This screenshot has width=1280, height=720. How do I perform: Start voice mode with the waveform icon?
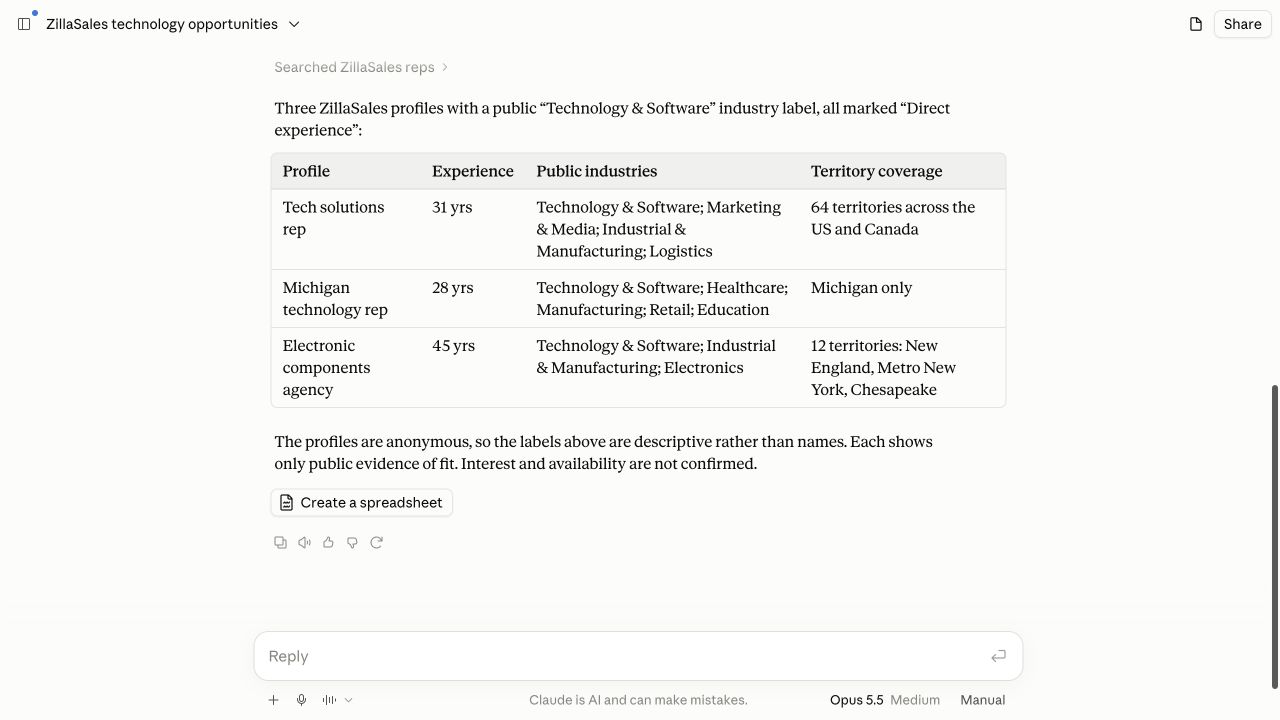point(329,700)
